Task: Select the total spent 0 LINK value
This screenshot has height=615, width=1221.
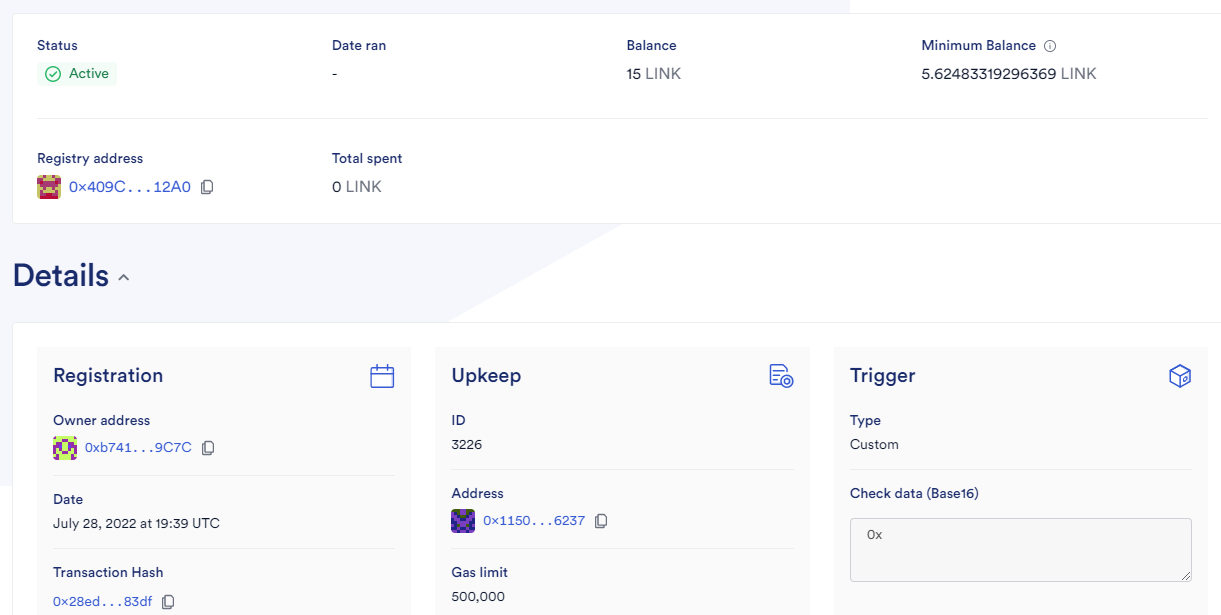Action: coord(357,187)
